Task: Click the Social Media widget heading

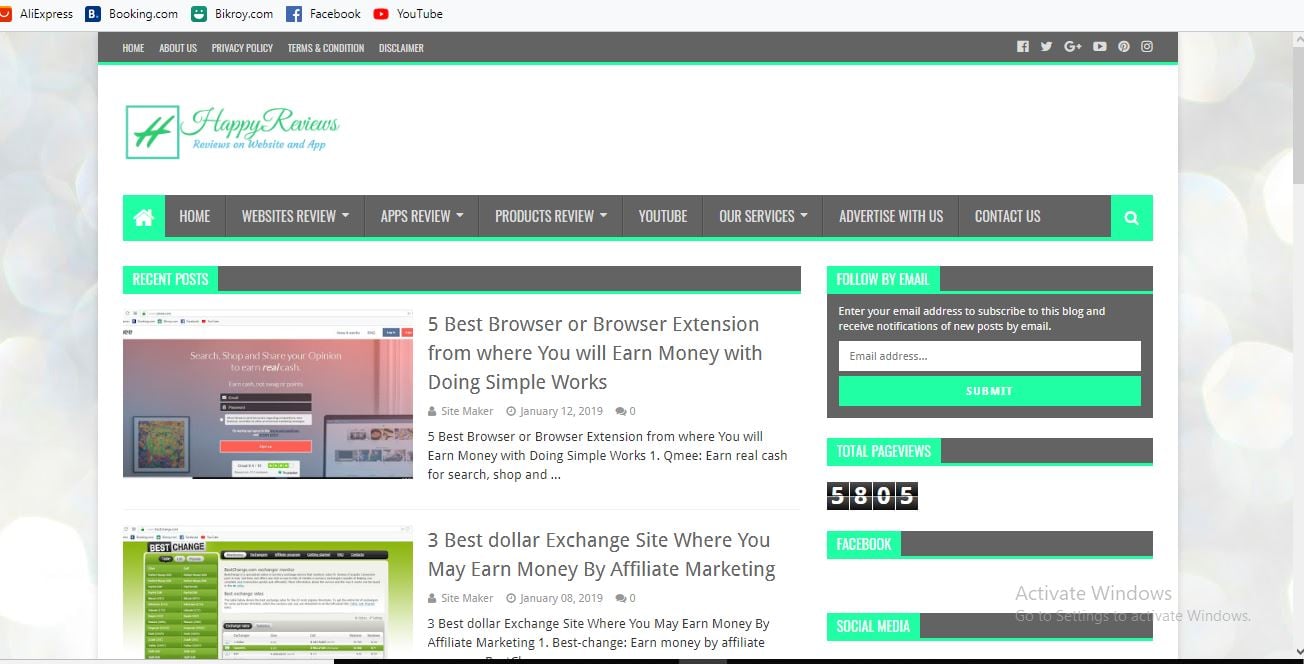Action: coord(873,626)
